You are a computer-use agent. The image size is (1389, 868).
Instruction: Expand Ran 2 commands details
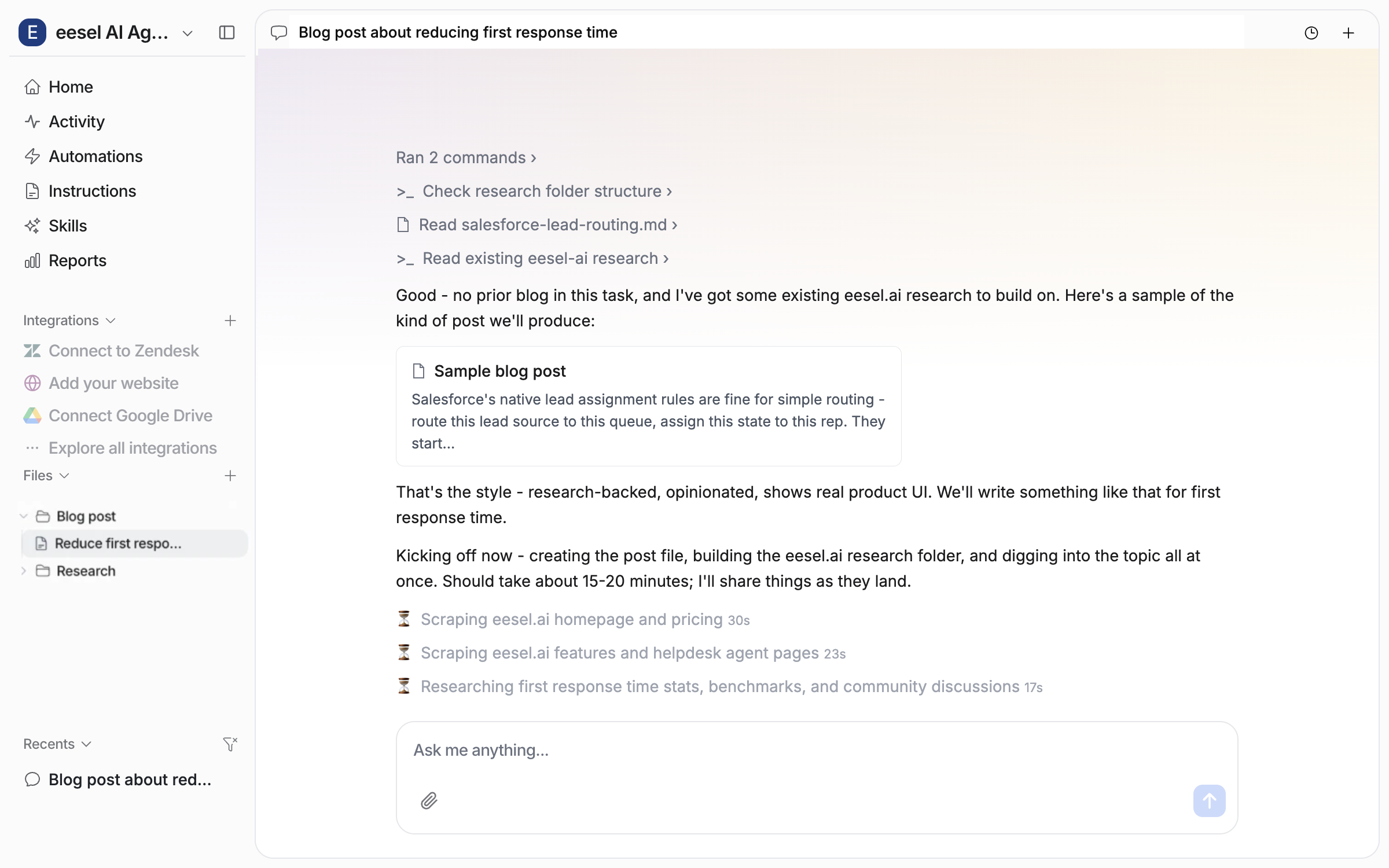(466, 157)
